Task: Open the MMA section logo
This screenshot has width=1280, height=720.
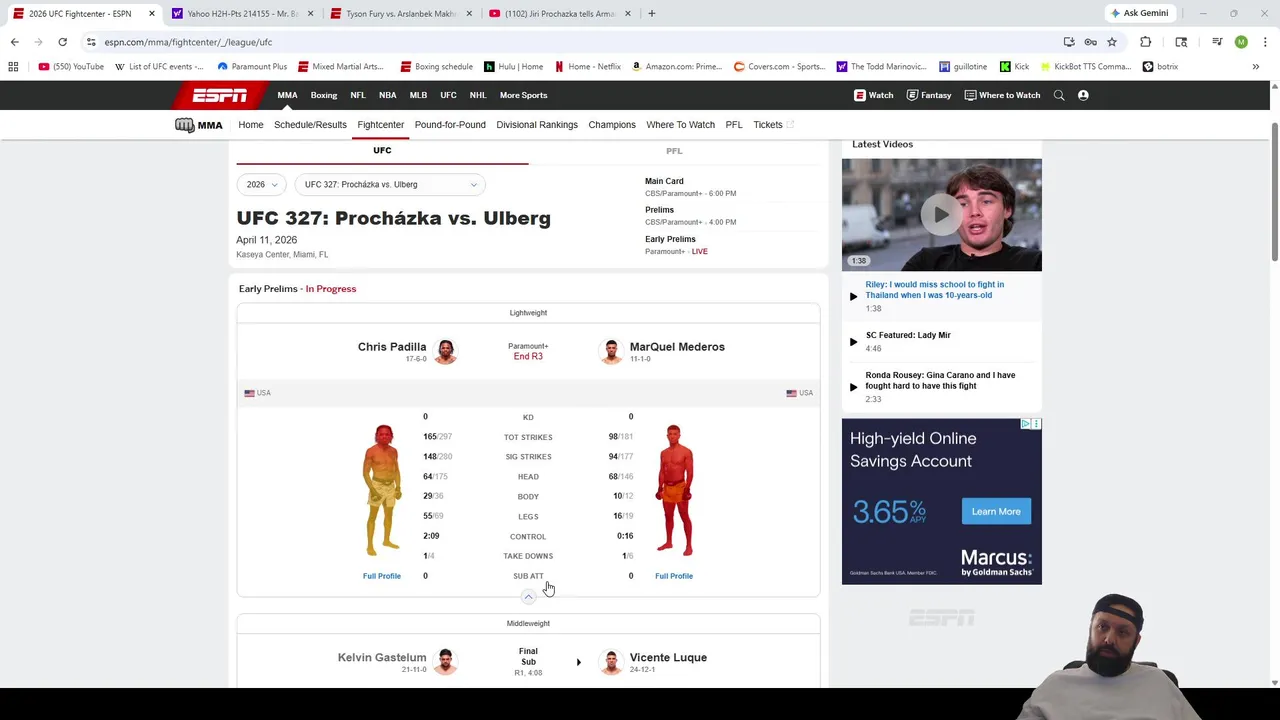Action: click(198, 125)
